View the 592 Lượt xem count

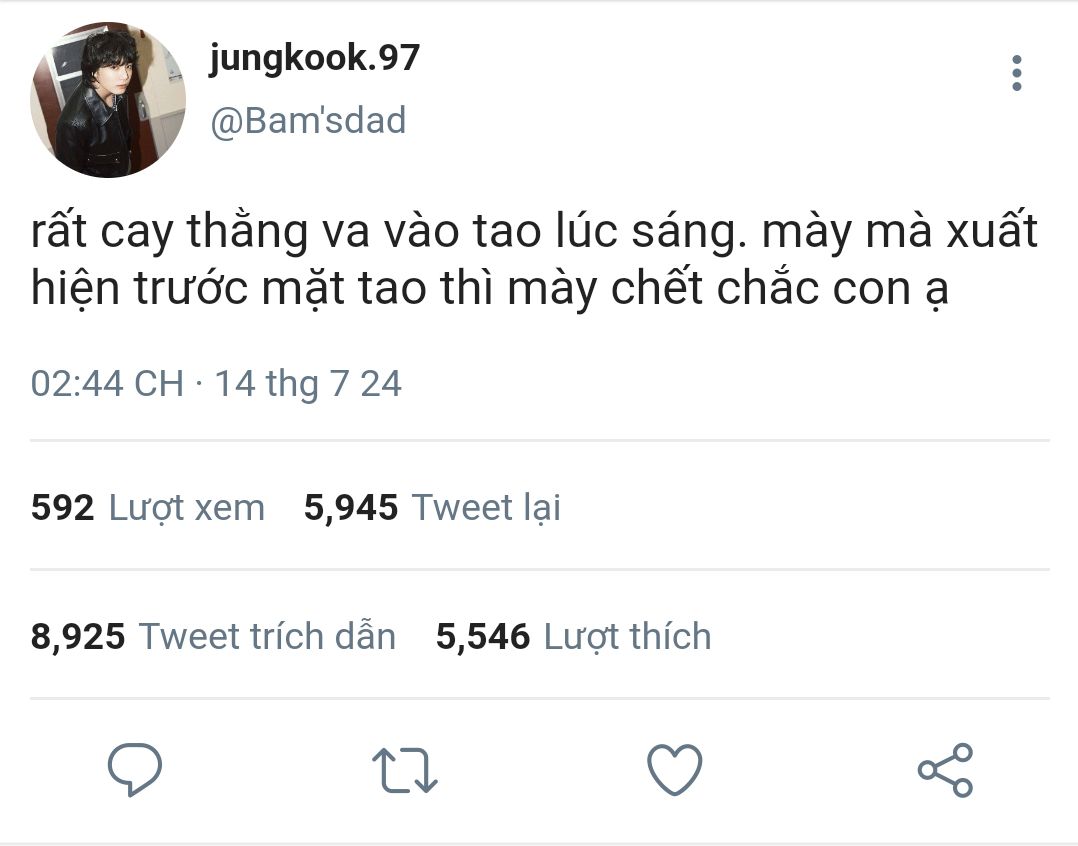[148, 508]
